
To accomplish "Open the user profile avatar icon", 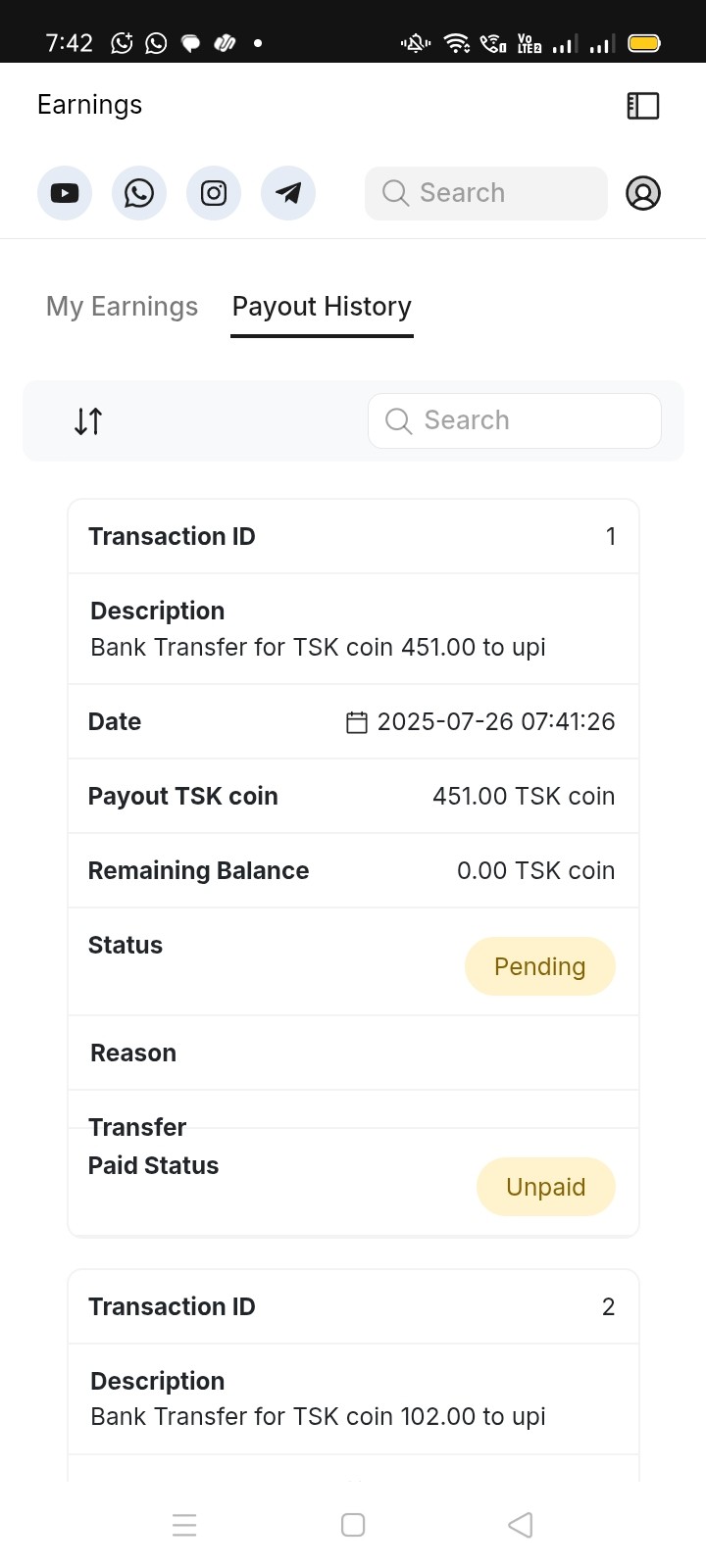I will pyautogui.click(x=643, y=193).
